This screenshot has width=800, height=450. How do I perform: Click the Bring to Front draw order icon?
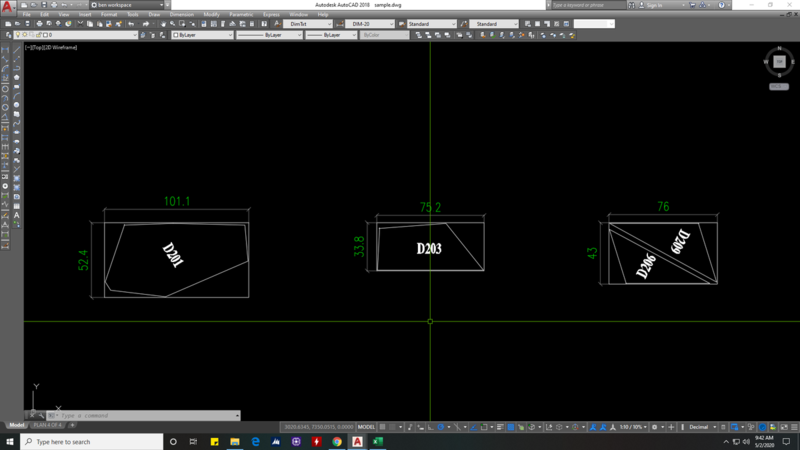click(418, 35)
